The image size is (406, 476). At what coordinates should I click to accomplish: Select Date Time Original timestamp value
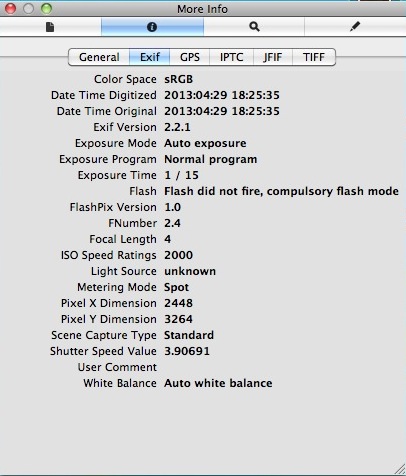click(x=222, y=111)
